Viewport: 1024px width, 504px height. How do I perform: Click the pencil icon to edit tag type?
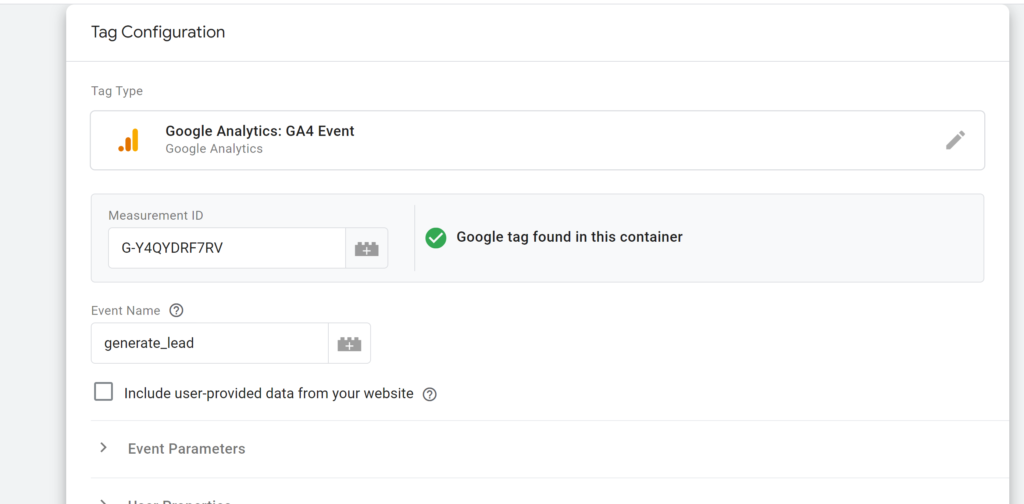(x=955, y=140)
